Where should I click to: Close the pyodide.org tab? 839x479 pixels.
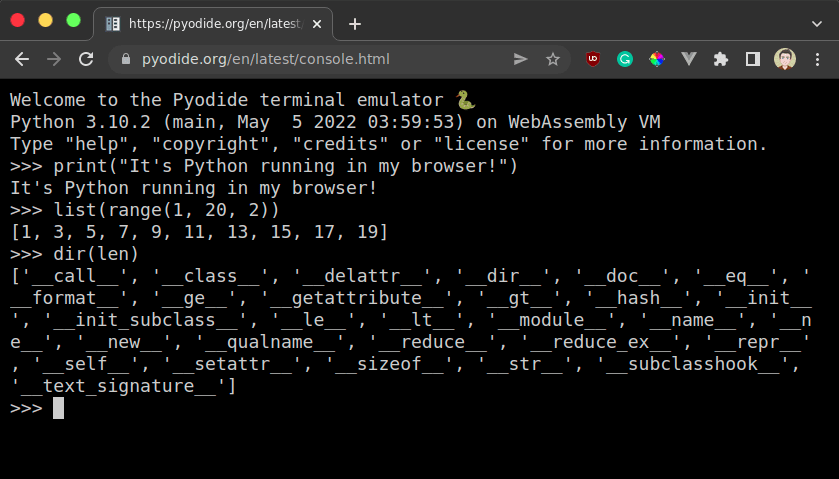[317, 24]
